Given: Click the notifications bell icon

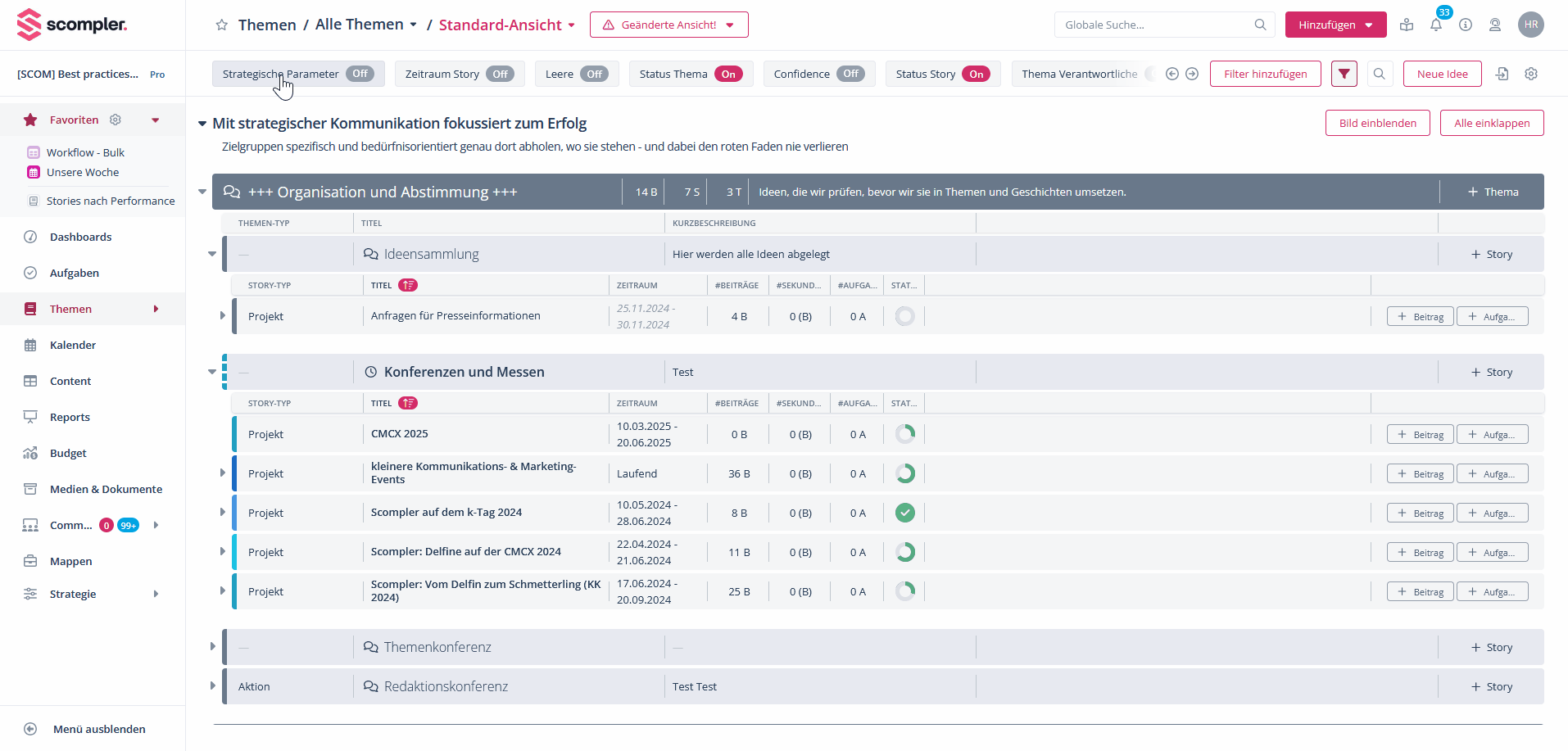Looking at the screenshot, I should pyautogui.click(x=1435, y=25).
